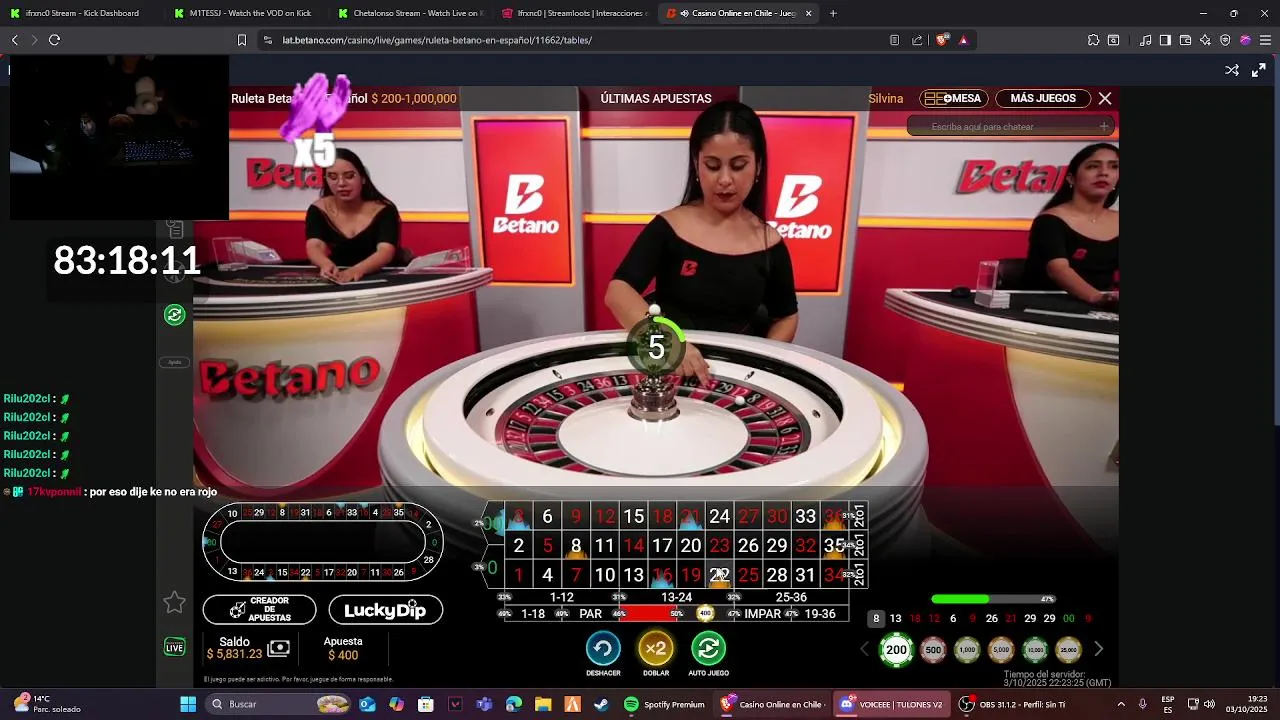
Task: Place a bet on number 24
Action: point(719,517)
